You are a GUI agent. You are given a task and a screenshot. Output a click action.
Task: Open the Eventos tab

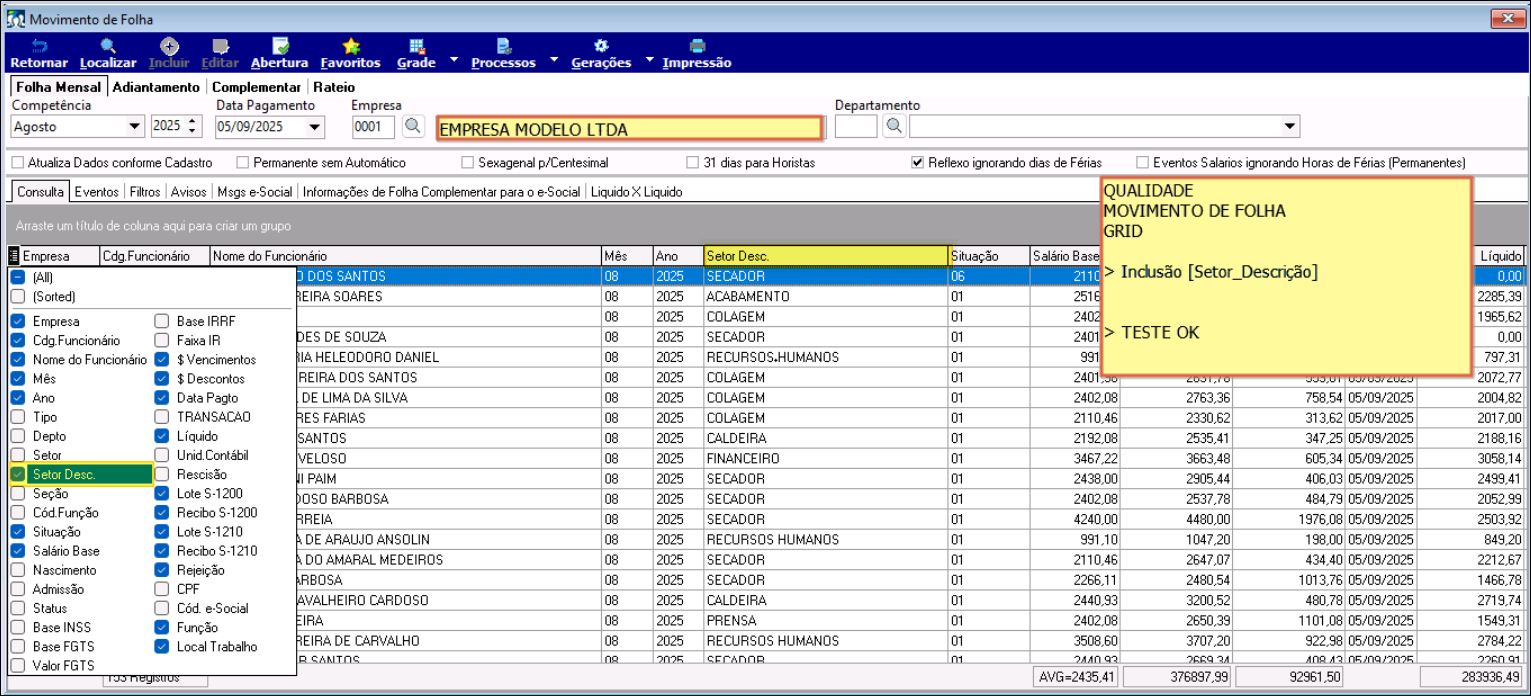point(97,191)
